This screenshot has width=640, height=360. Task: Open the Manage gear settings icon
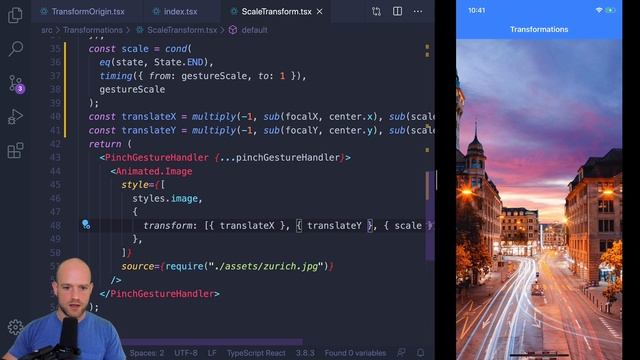click(16, 327)
